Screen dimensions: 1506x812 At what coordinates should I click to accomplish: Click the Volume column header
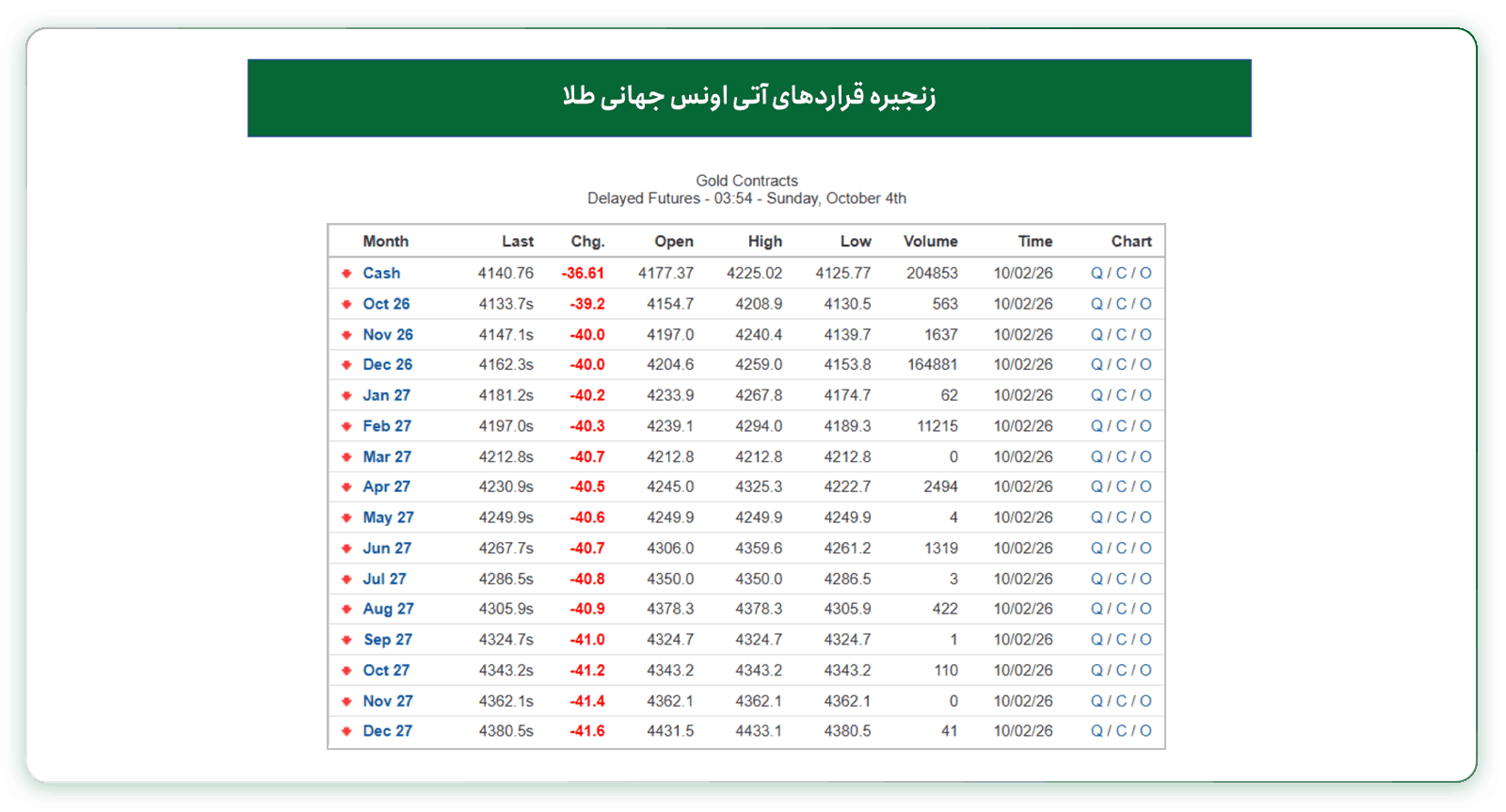[931, 241]
